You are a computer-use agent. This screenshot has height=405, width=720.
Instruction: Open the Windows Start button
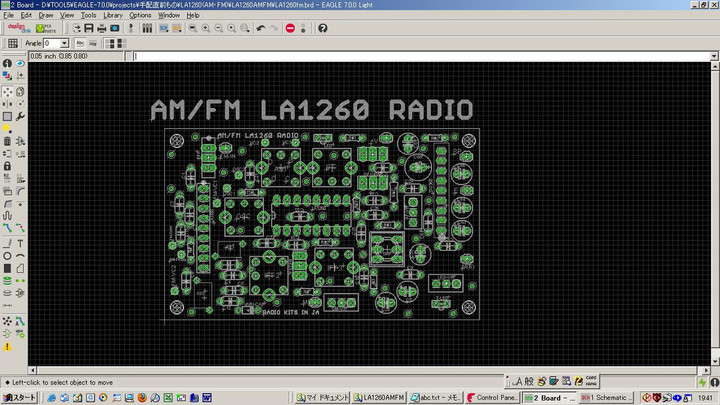point(19,397)
